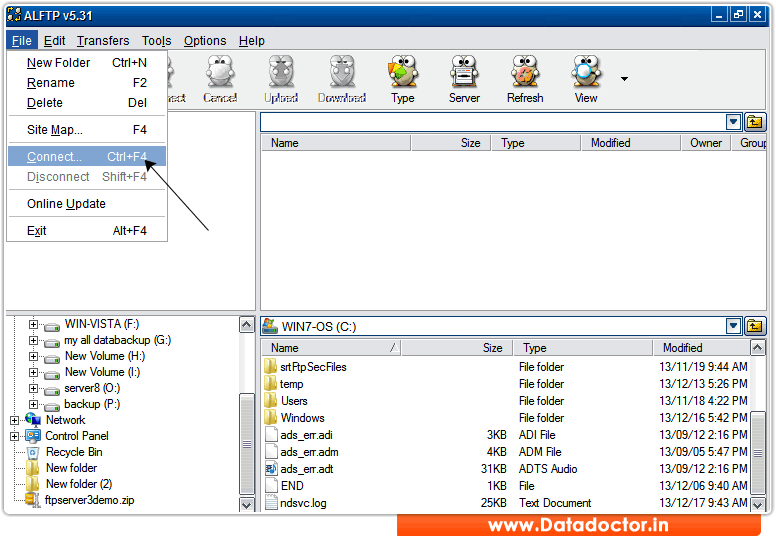Open the toolbar overflow arrow after View

(x=625, y=79)
